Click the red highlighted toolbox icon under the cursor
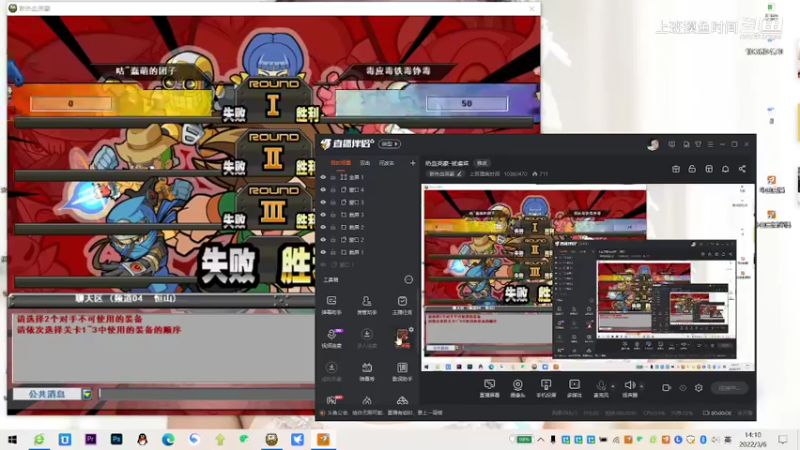 pyautogui.click(x=402, y=338)
